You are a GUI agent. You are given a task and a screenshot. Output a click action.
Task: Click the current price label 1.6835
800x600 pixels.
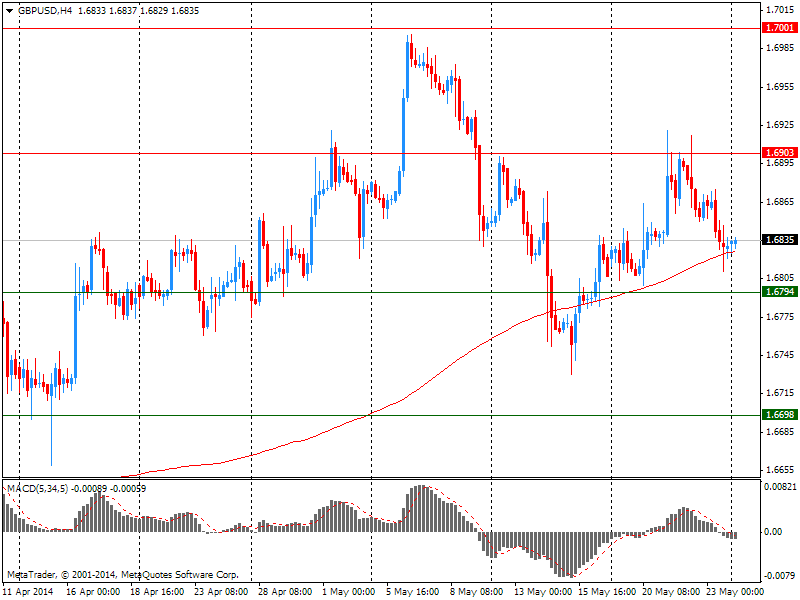pos(780,240)
